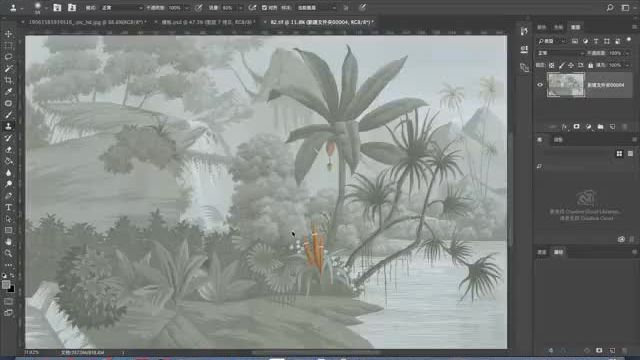Select the Zoom tool in toolbar
The height and width of the screenshot is (360, 640).
(8, 253)
